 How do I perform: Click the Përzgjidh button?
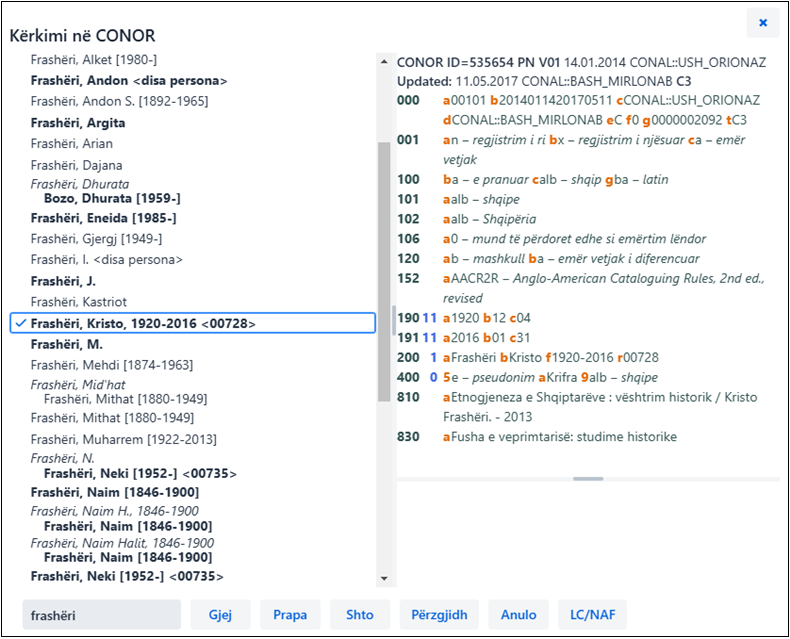[439, 615]
